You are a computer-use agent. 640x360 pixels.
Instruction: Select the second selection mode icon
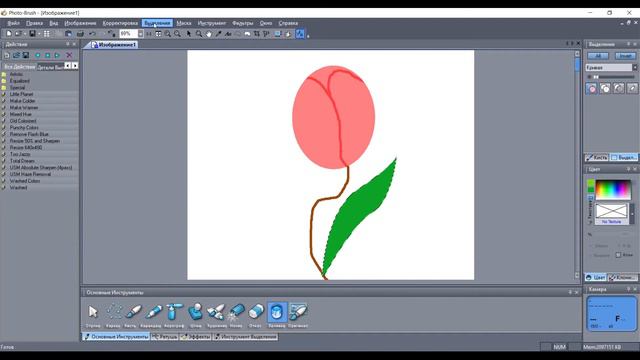pyautogui.click(x=605, y=88)
